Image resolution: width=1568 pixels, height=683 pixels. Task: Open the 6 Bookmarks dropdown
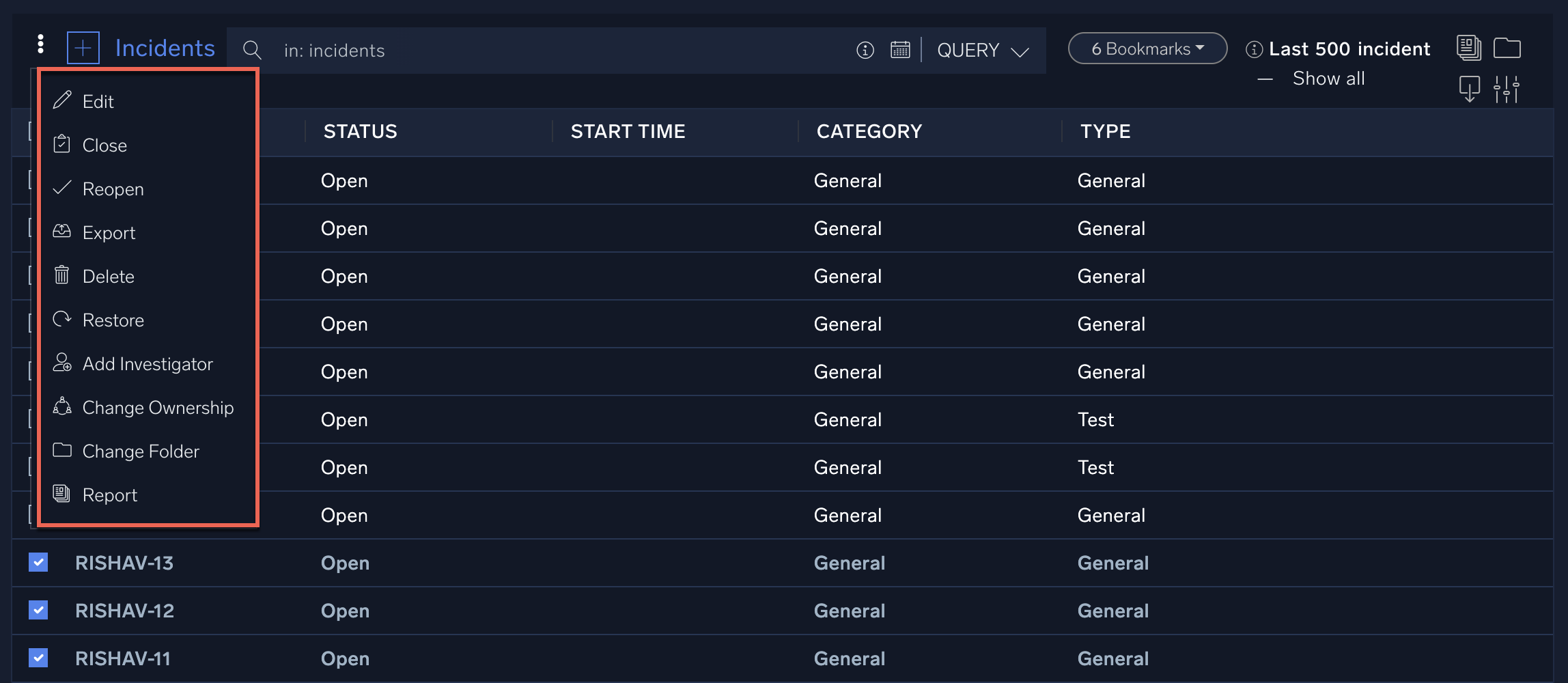tap(1147, 48)
